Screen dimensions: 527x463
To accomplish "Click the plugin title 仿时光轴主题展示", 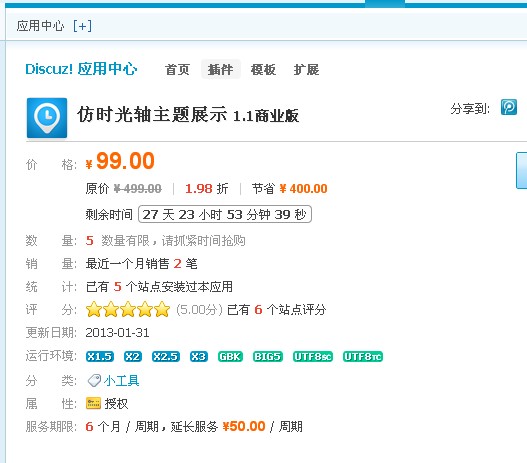I will point(152,115).
